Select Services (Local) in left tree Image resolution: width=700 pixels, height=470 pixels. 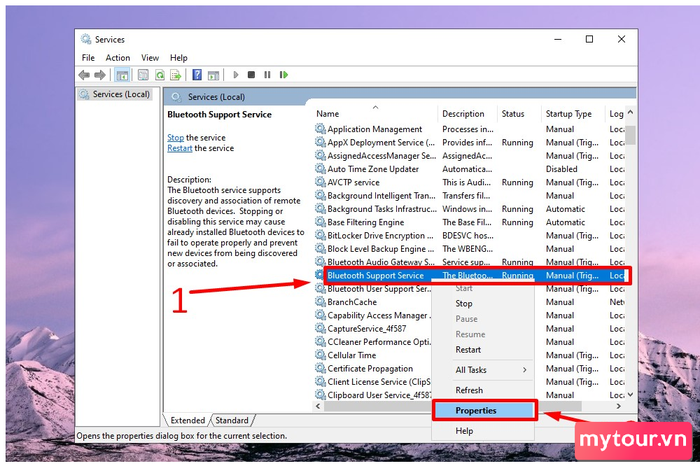pos(121,94)
